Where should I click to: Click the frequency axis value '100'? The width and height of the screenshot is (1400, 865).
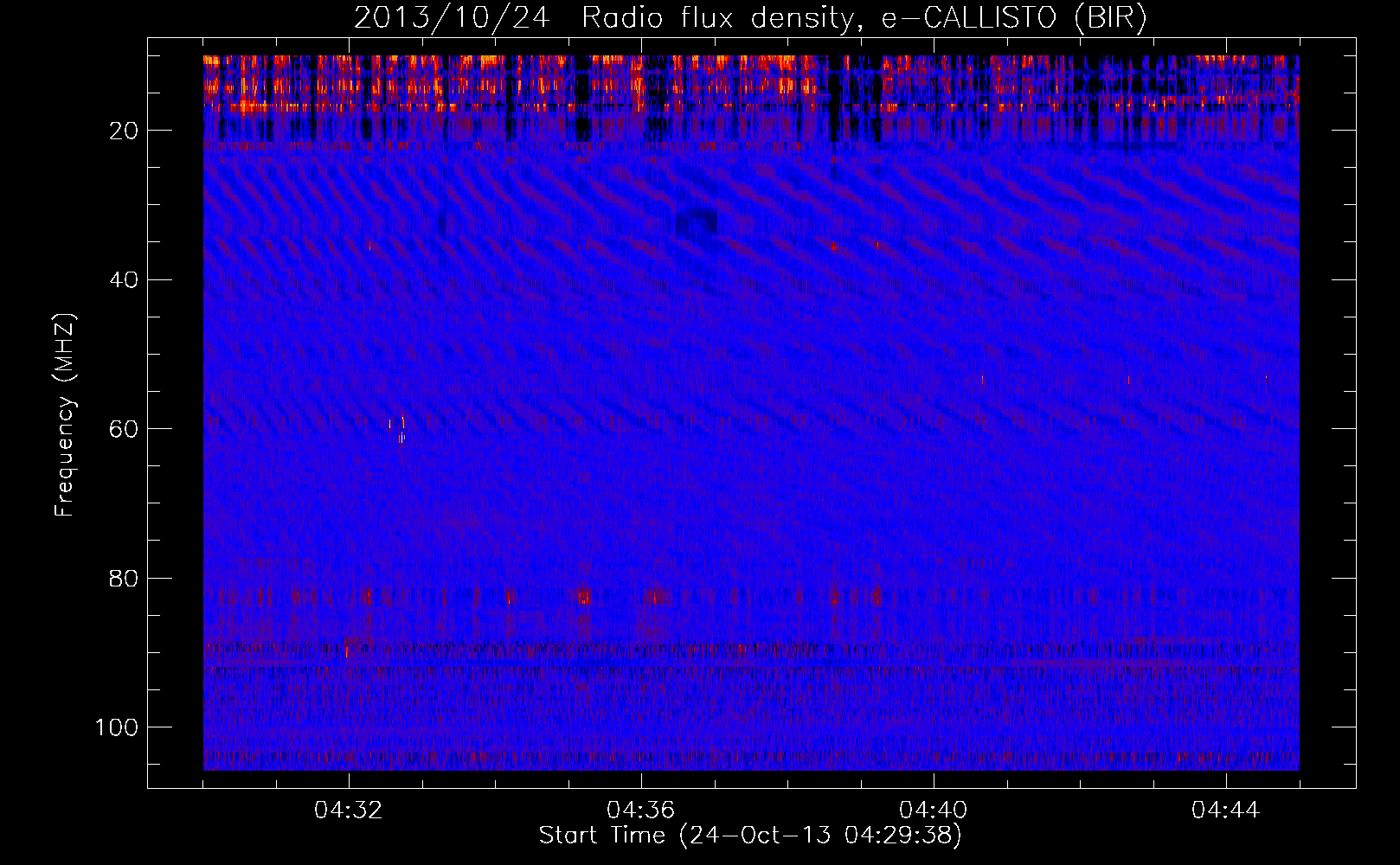(x=117, y=727)
